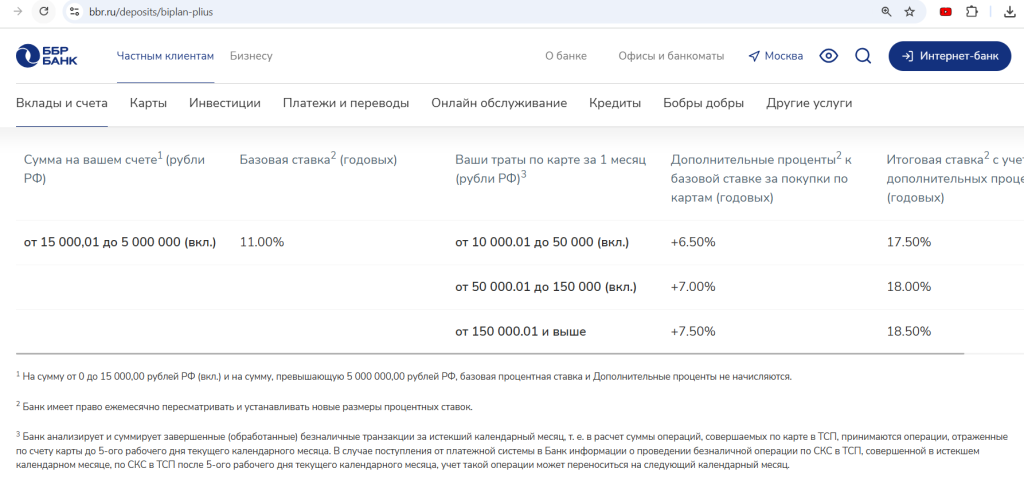Click the +7.00% cell
1024x480 pixels.
click(693, 287)
